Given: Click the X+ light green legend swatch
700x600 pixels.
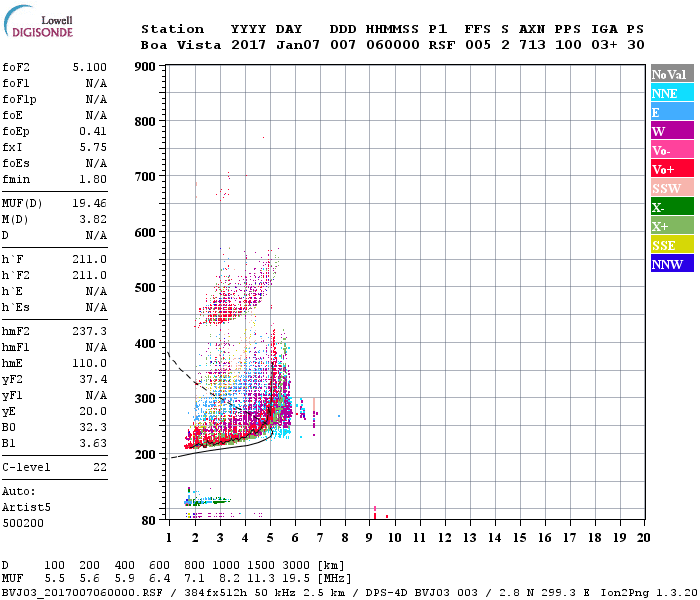Looking at the screenshot, I should [672, 225].
